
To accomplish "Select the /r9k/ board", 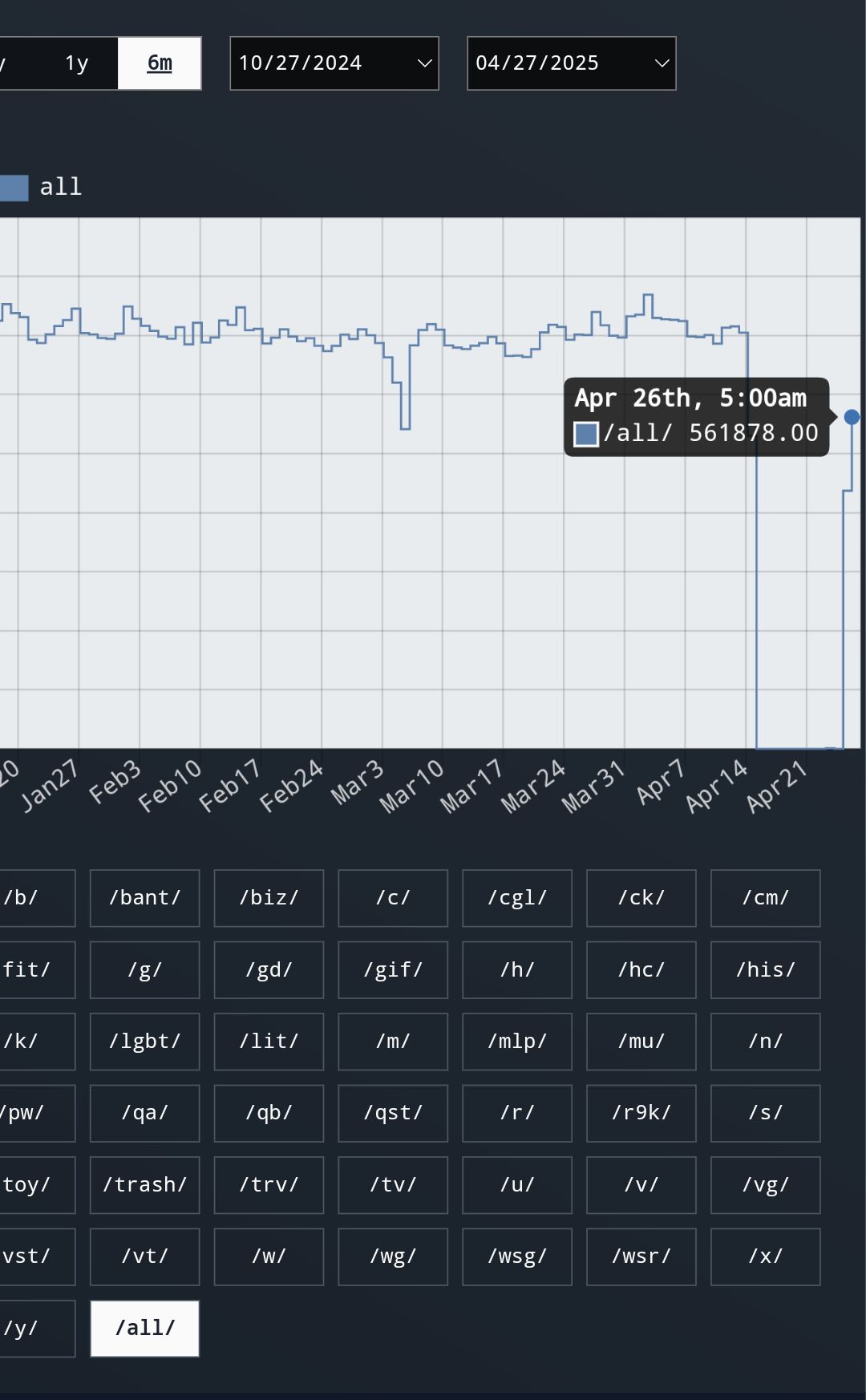I will click(x=641, y=1113).
